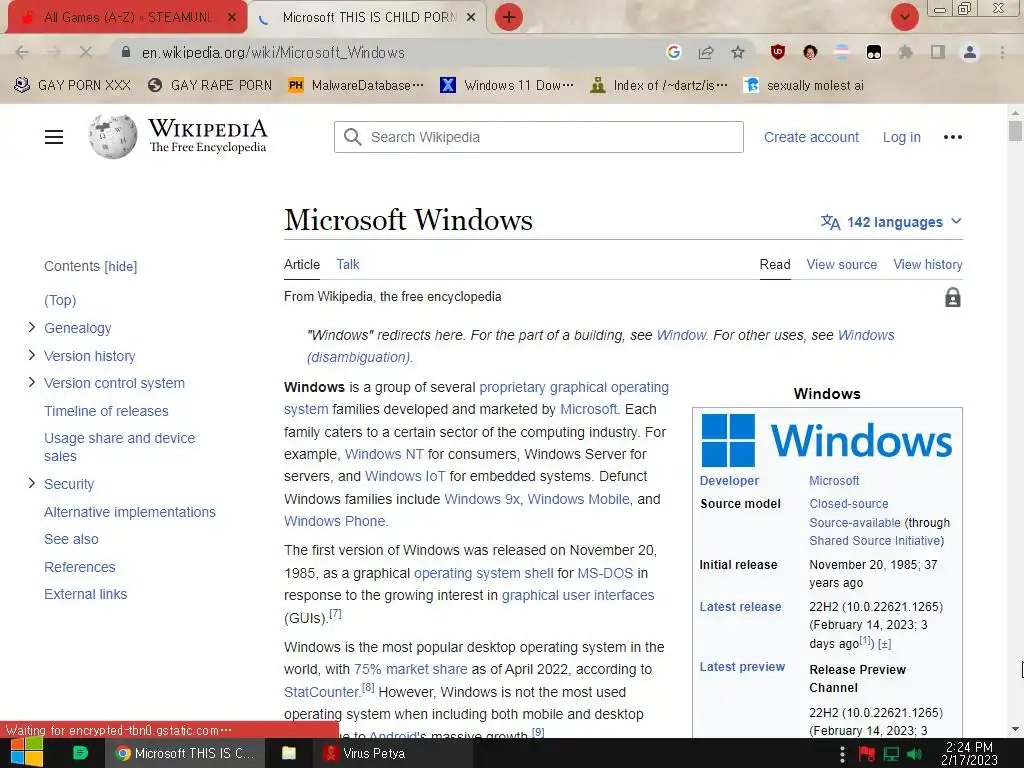Click the Create account link
Viewport: 1024px width, 768px height.
point(811,137)
